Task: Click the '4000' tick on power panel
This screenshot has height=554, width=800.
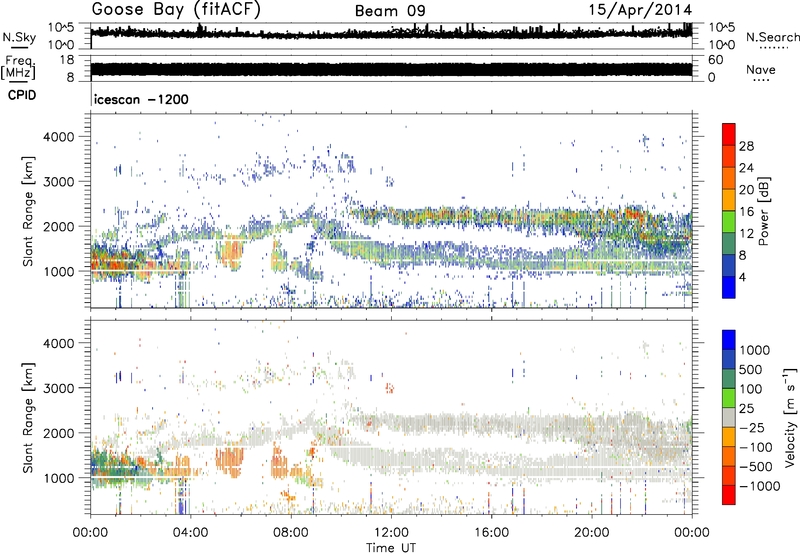Action: (x=58, y=137)
